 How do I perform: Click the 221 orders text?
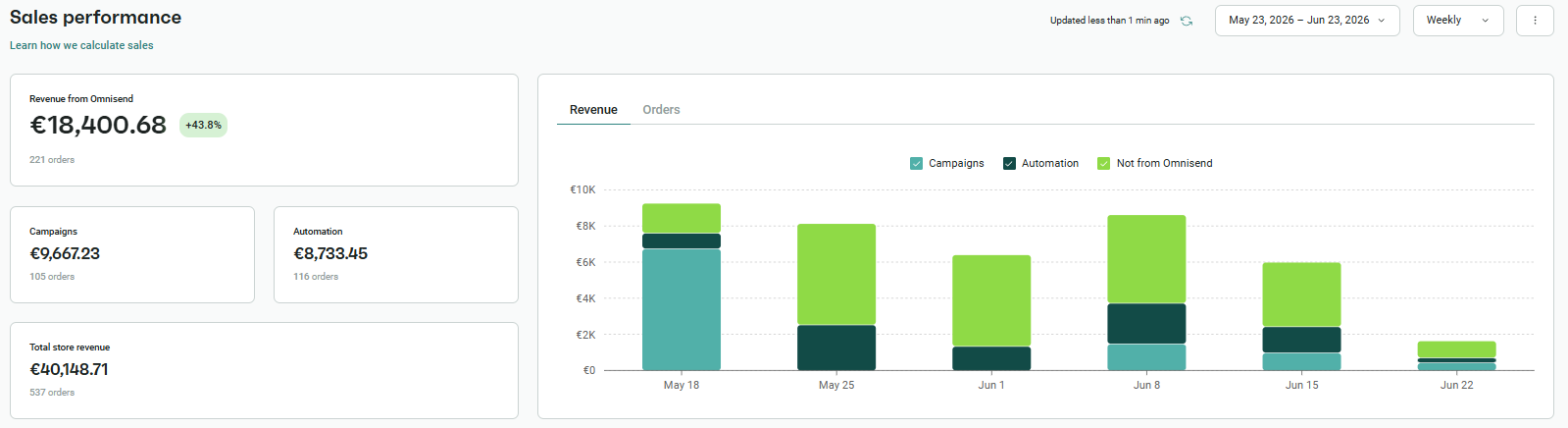click(52, 159)
